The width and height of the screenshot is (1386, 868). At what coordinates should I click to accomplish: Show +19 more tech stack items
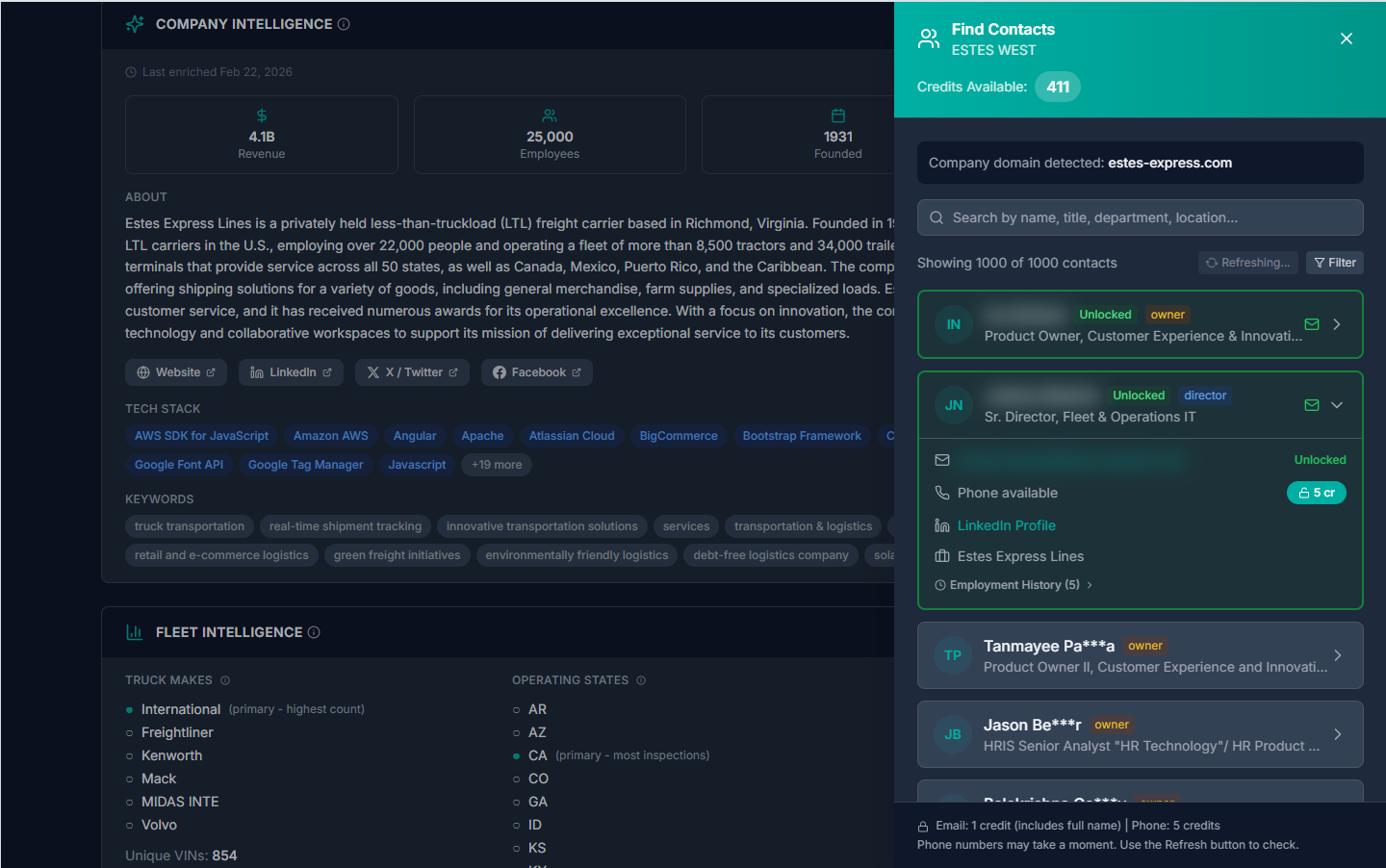tap(497, 465)
